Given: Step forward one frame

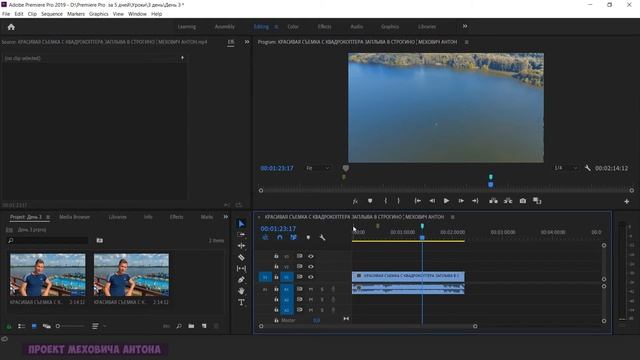Looking at the screenshot, I should [x=461, y=201].
